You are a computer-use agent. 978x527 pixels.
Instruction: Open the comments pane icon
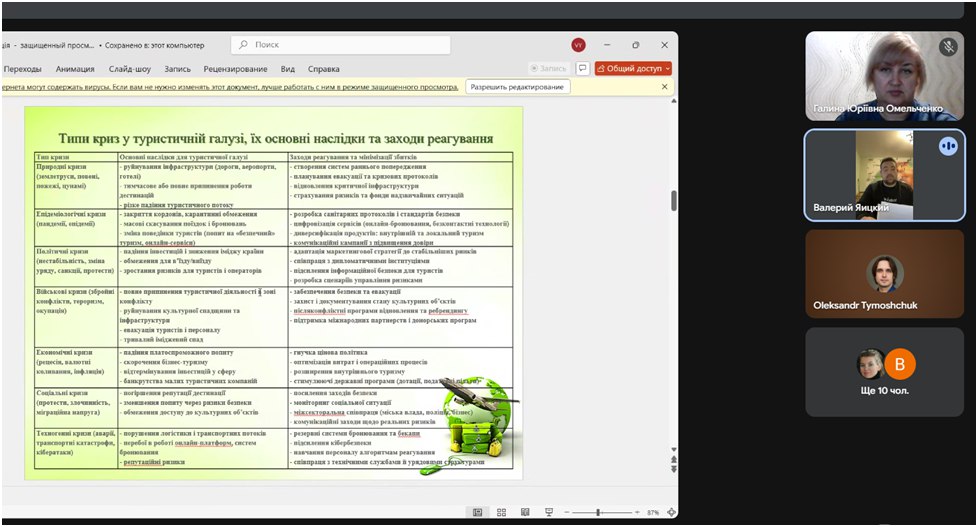pyautogui.click(x=582, y=69)
